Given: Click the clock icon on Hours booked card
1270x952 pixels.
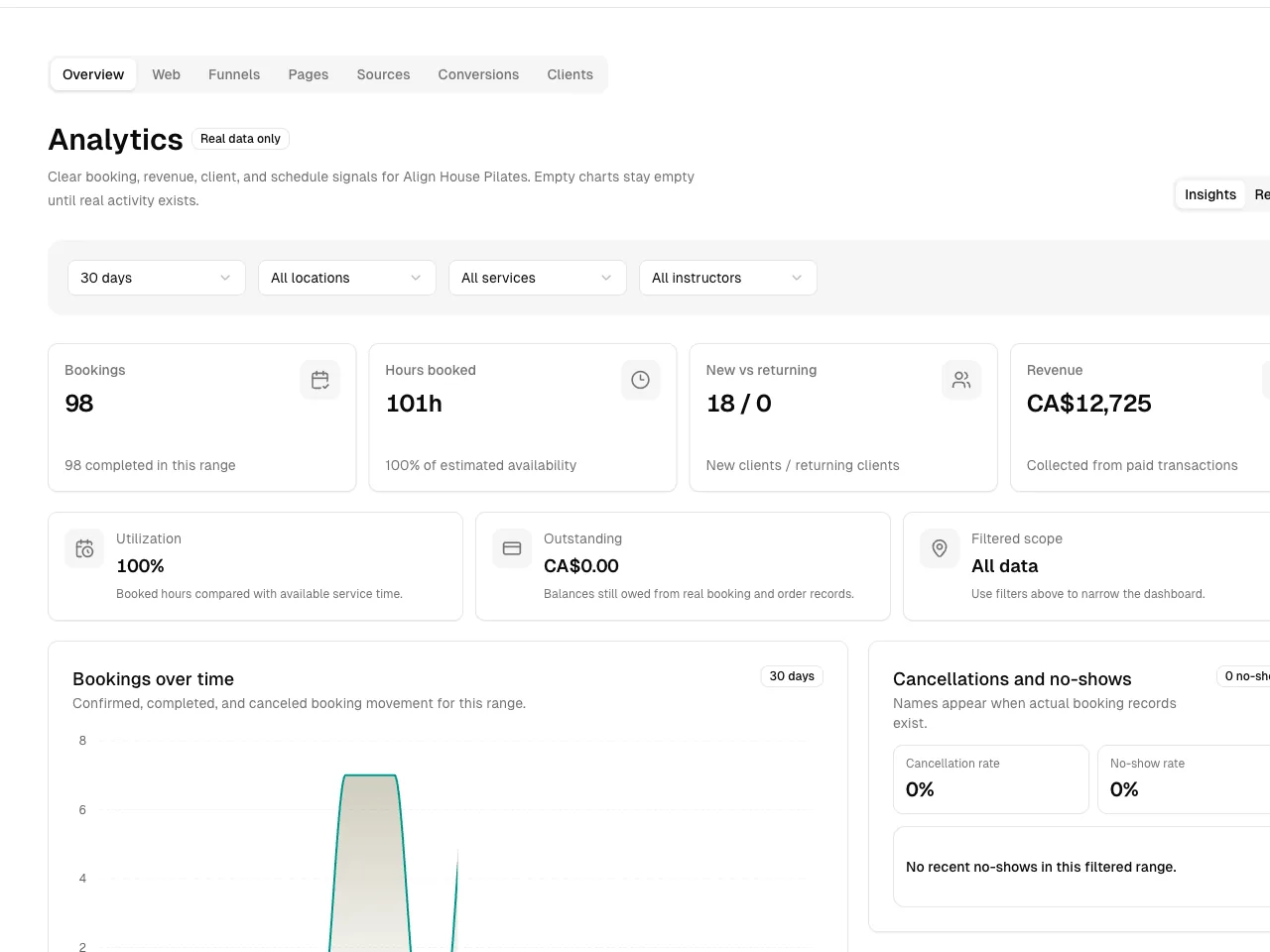Looking at the screenshot, I should [x=640, y=380].
